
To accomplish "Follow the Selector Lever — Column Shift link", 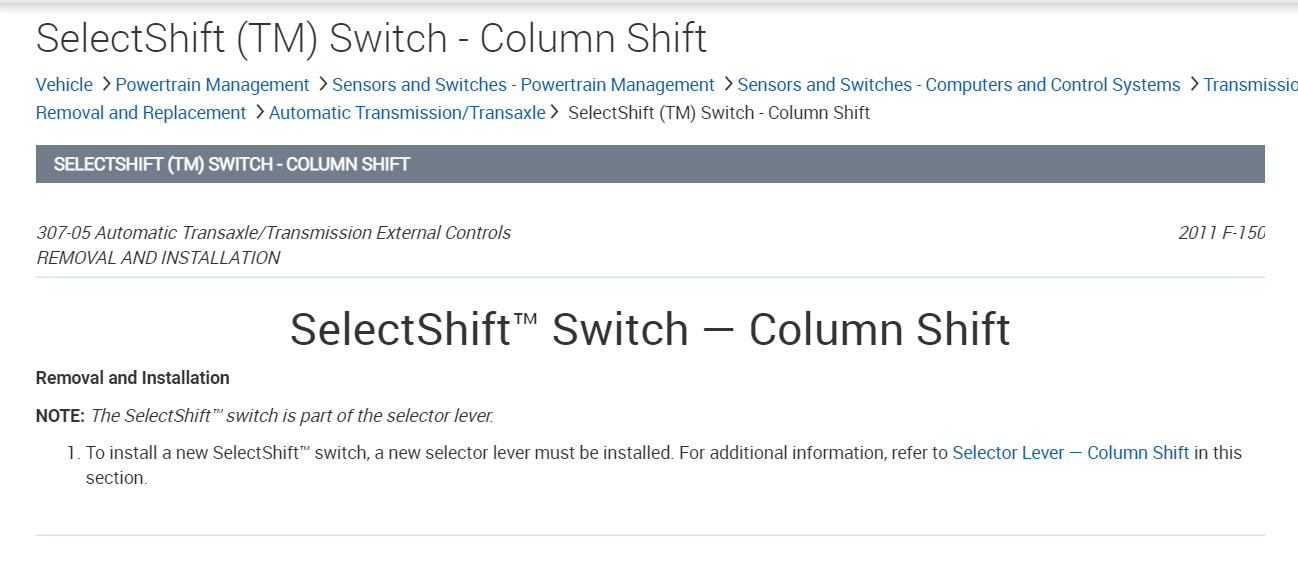I will (1070, 453).
